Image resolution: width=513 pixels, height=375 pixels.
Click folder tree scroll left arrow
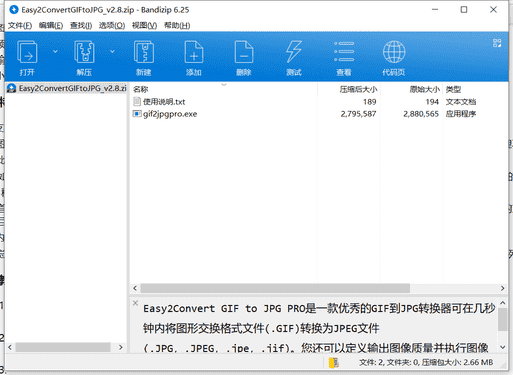pyautogui.click(x=10, y=347)
